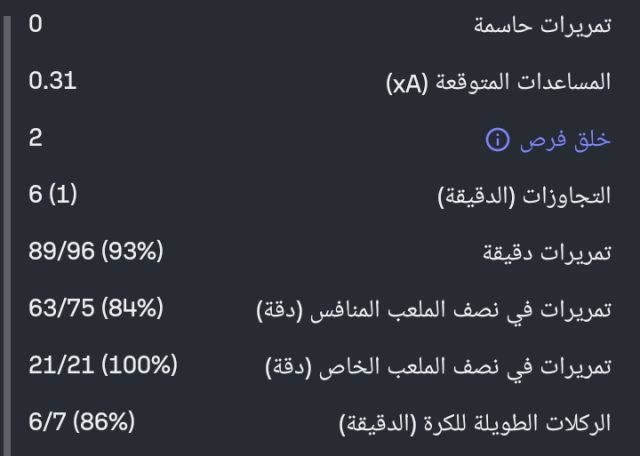The image size is (640, 456).
Task: Open the خلق فرص link
Action: pos(564,140)
